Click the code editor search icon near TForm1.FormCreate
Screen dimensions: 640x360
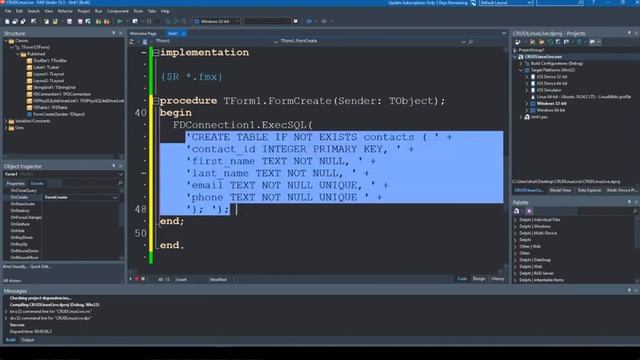tap(471, 42)
